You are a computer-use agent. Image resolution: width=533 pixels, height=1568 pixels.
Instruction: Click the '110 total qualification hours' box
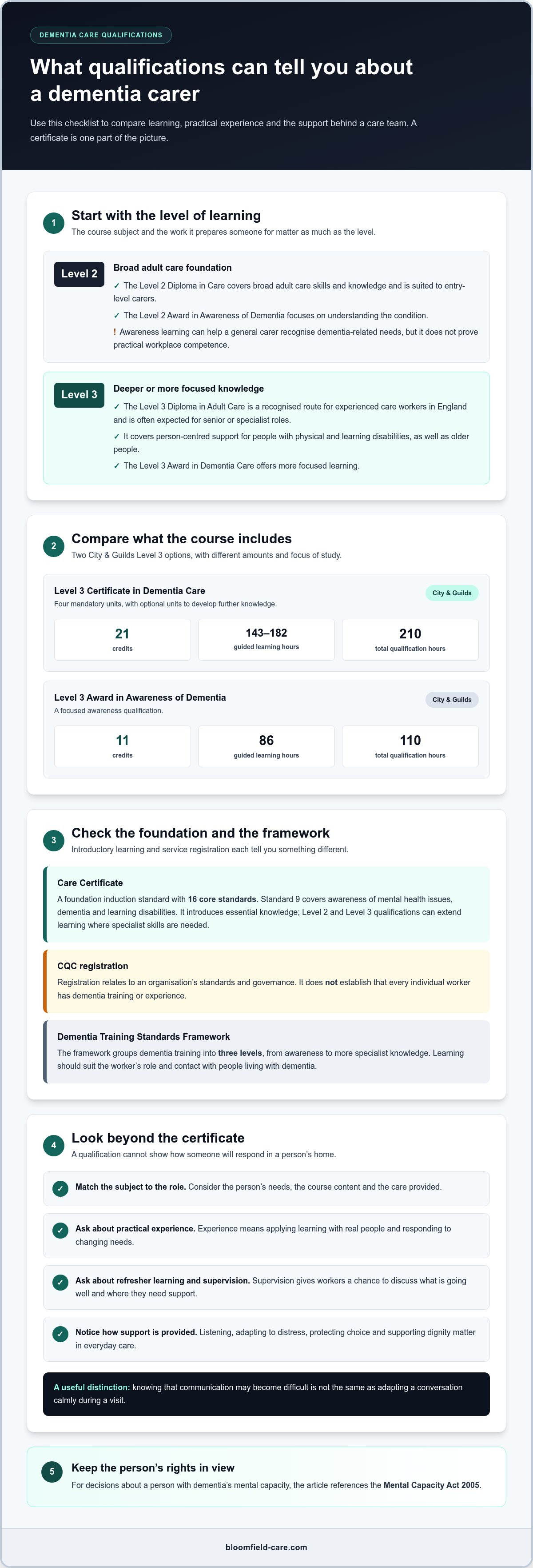tap(410, 746)
